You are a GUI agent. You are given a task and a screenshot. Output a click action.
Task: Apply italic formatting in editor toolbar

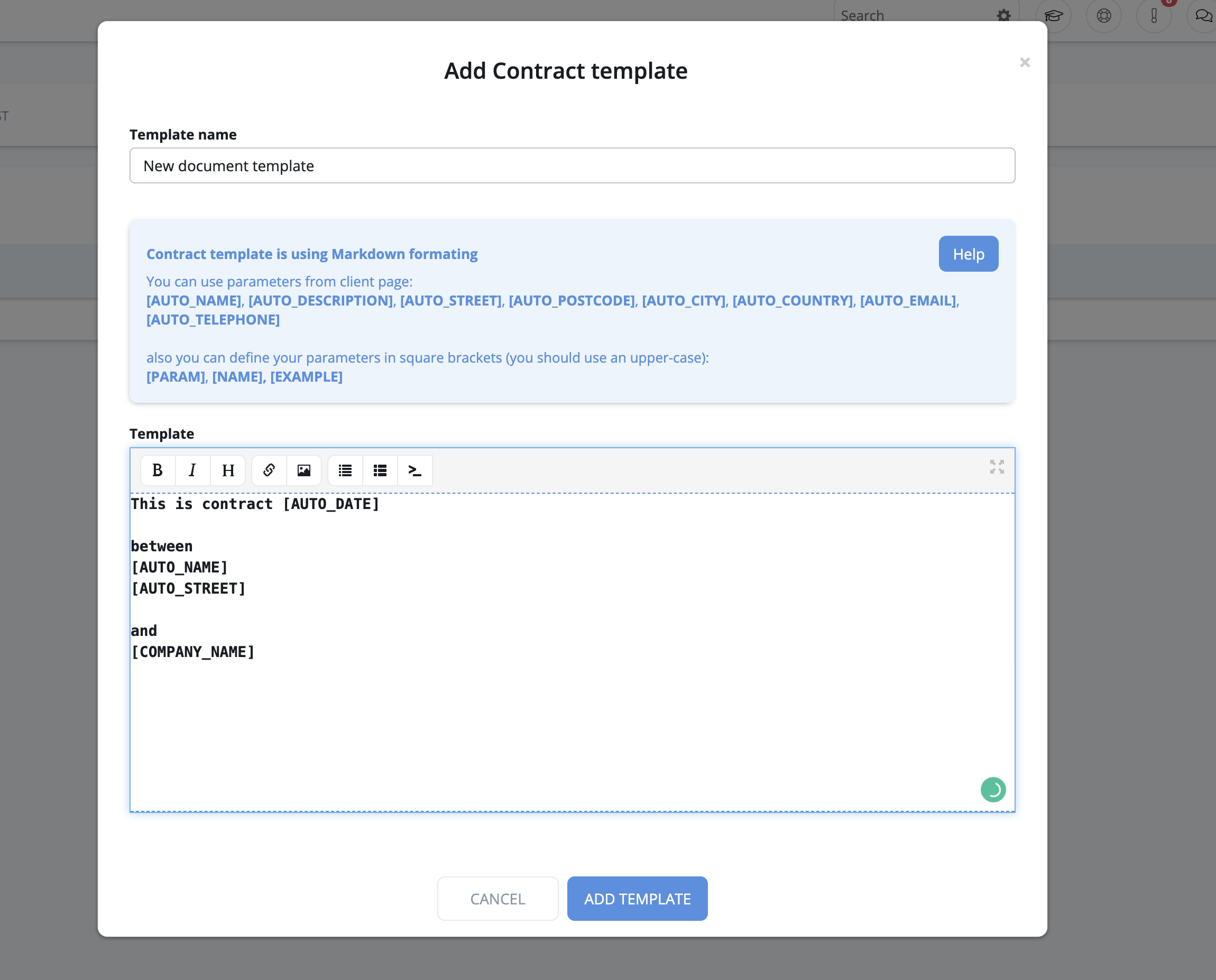point(192,470)
